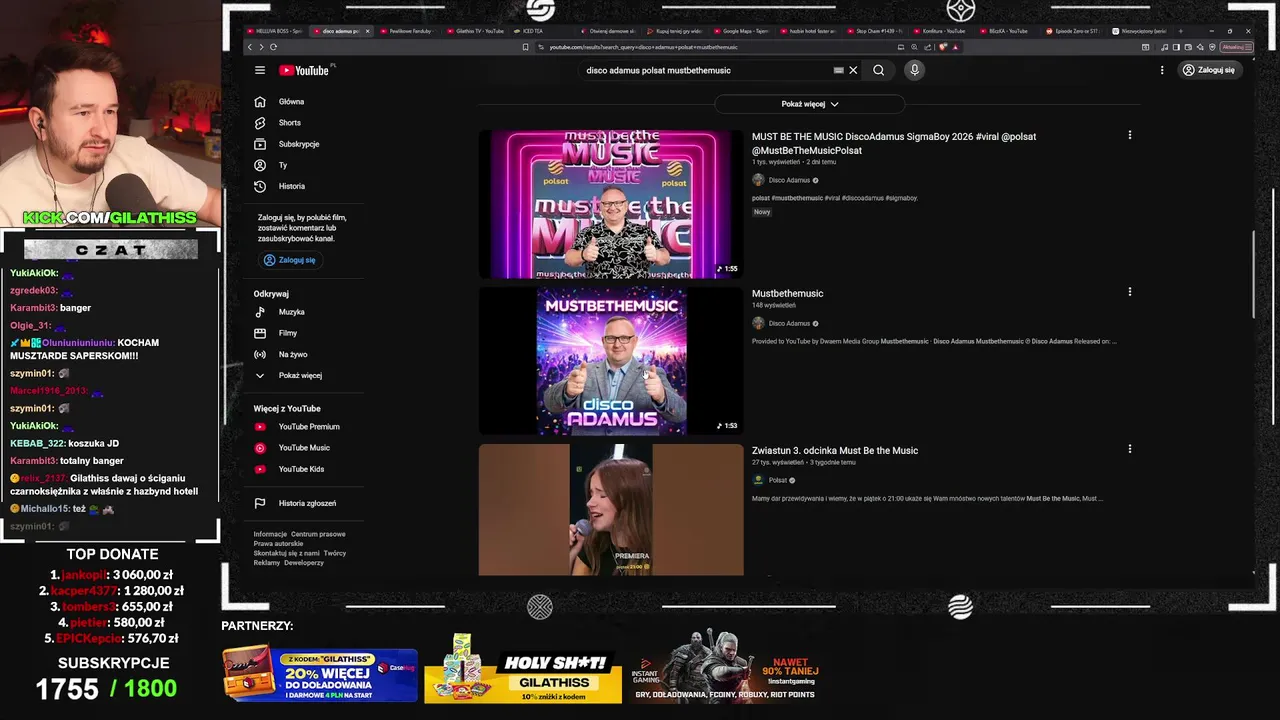The image size is (1280, 720).
Task: Open more options for SigmaBoy 2026 video
Action: (x=1130, y=135)
